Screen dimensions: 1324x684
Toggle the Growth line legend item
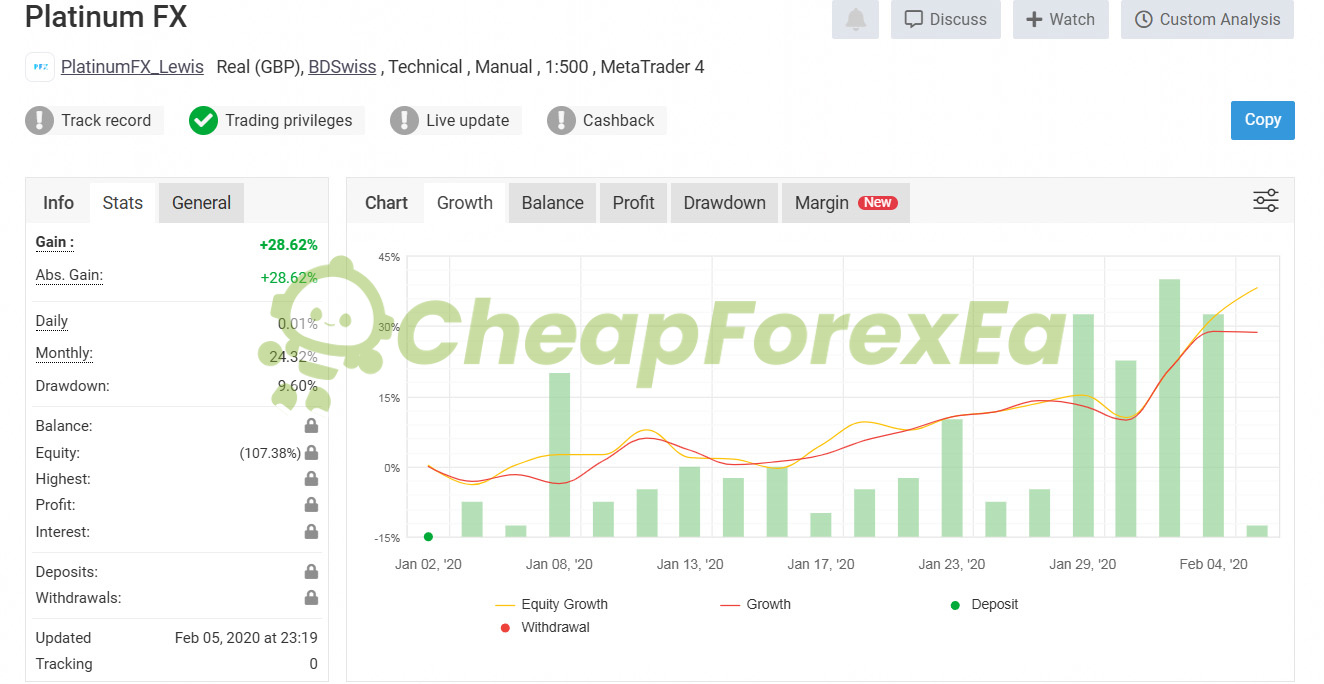pos(755,604)
